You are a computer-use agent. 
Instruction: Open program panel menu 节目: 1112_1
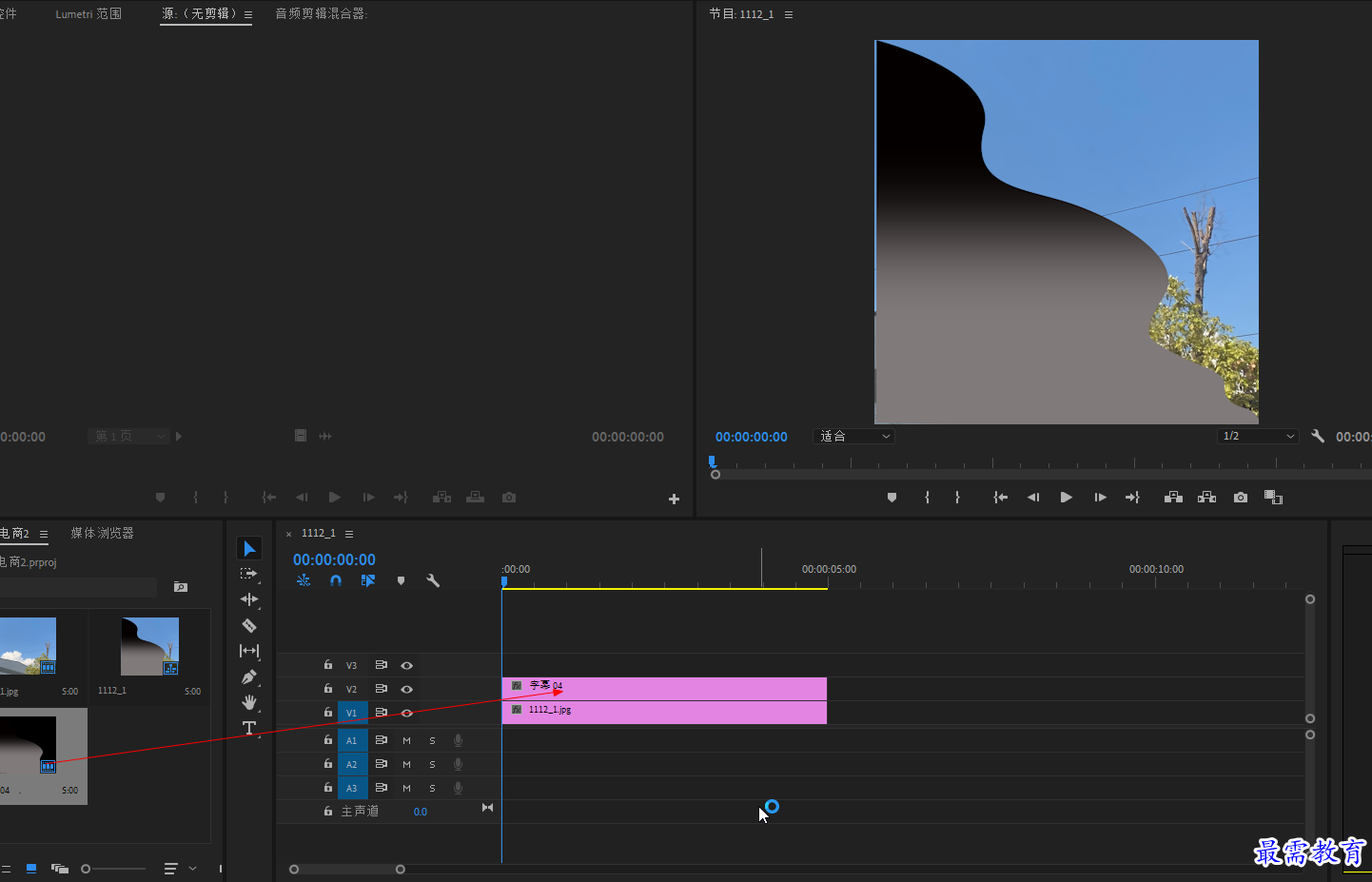coord(789,14)
